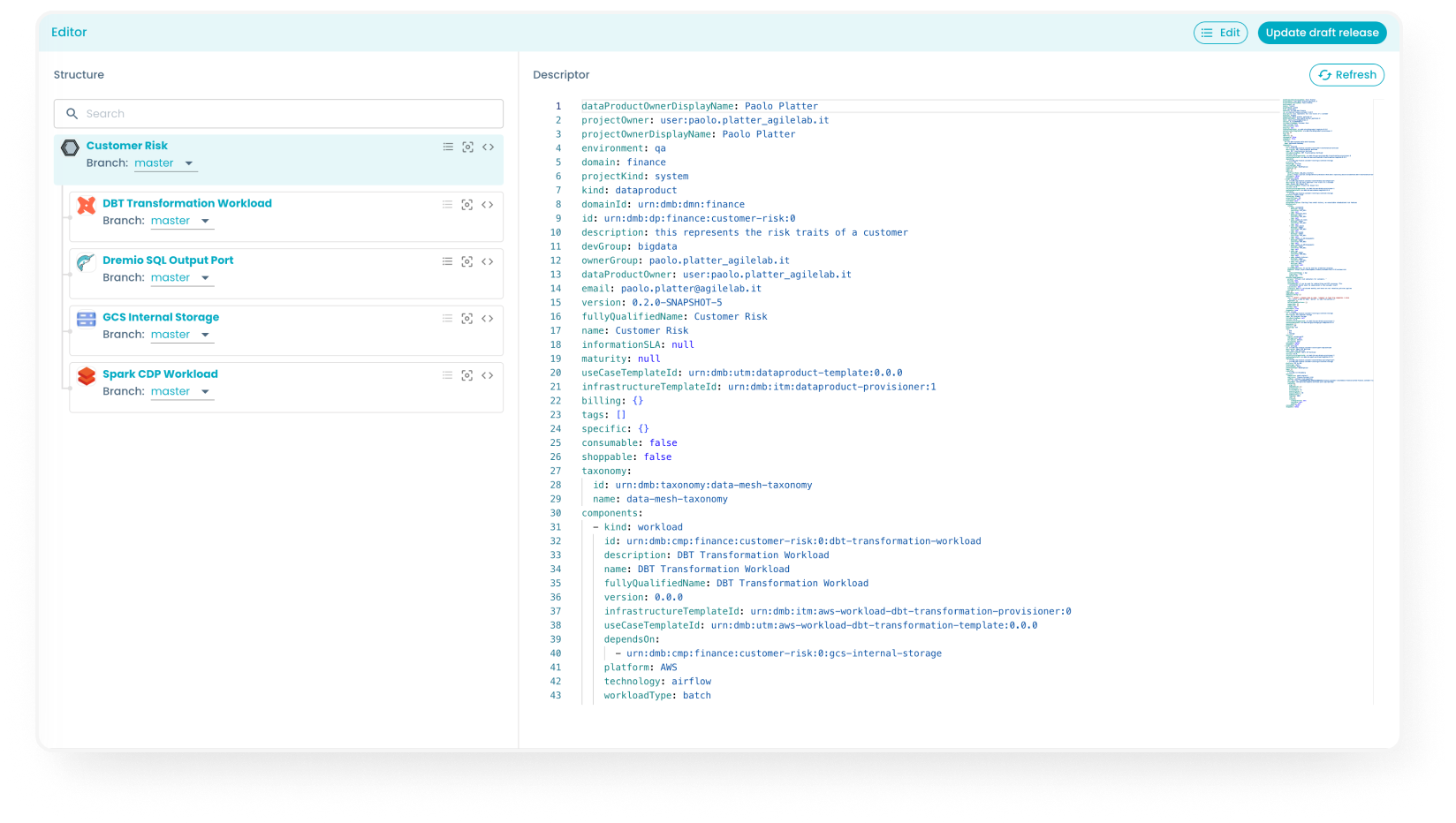Click the Update draft release button
The width and height of the screenshot is (1456, 823).
click(1322, 33)
